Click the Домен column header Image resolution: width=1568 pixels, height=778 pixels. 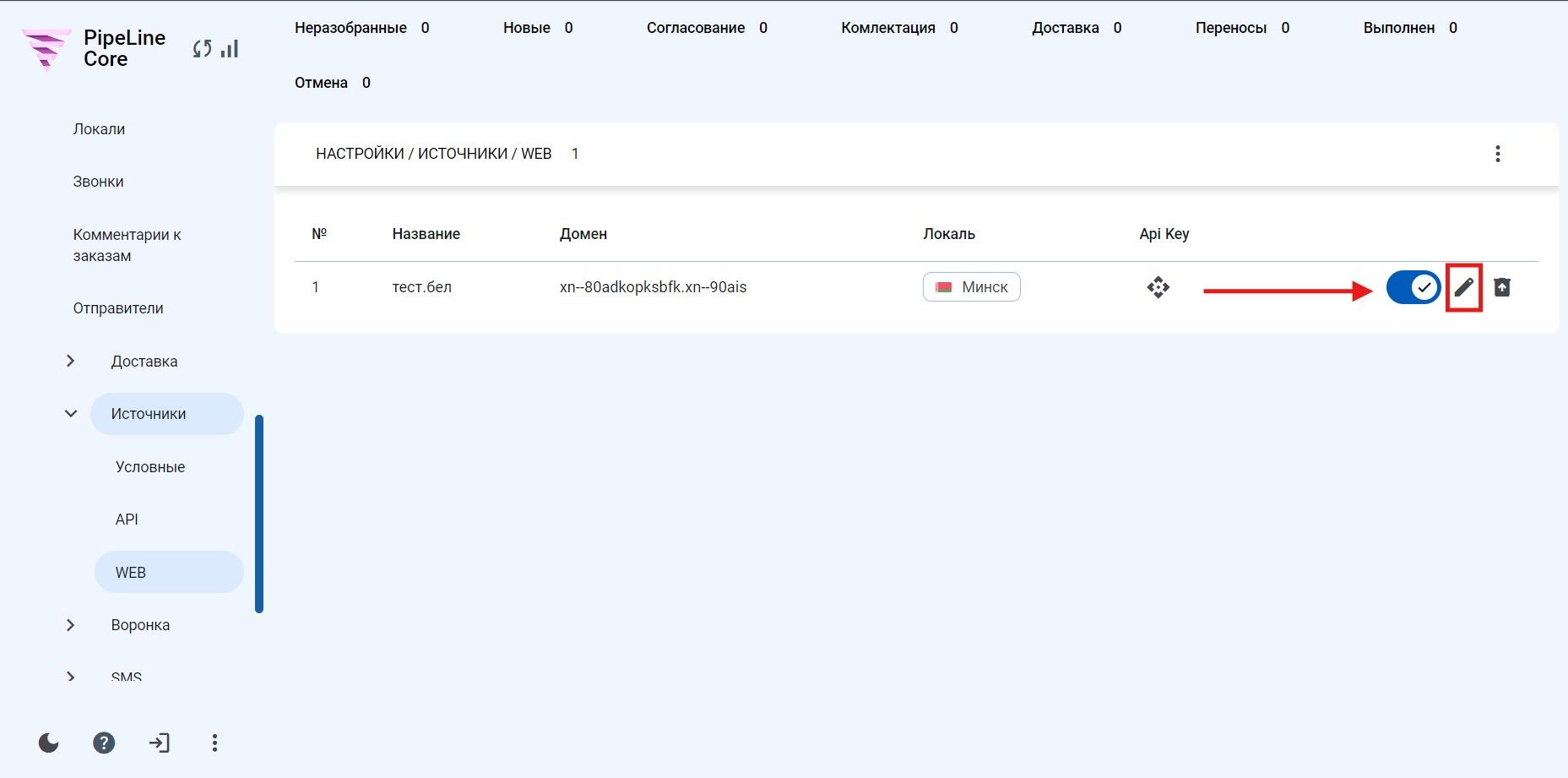pyautogui.click(x=583, y=234)
